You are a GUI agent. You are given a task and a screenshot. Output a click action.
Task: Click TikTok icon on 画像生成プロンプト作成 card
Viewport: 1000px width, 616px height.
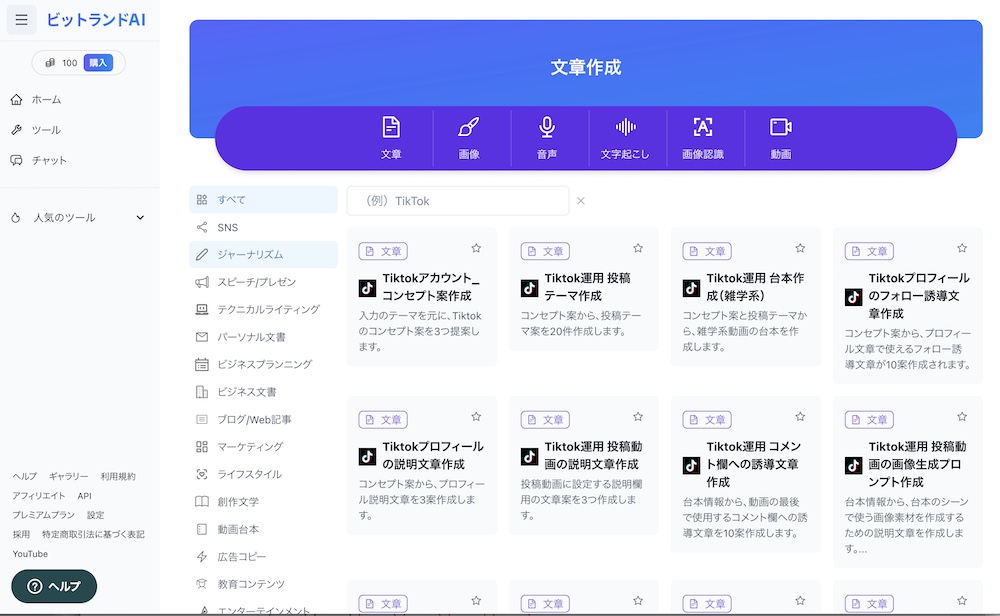853,465
